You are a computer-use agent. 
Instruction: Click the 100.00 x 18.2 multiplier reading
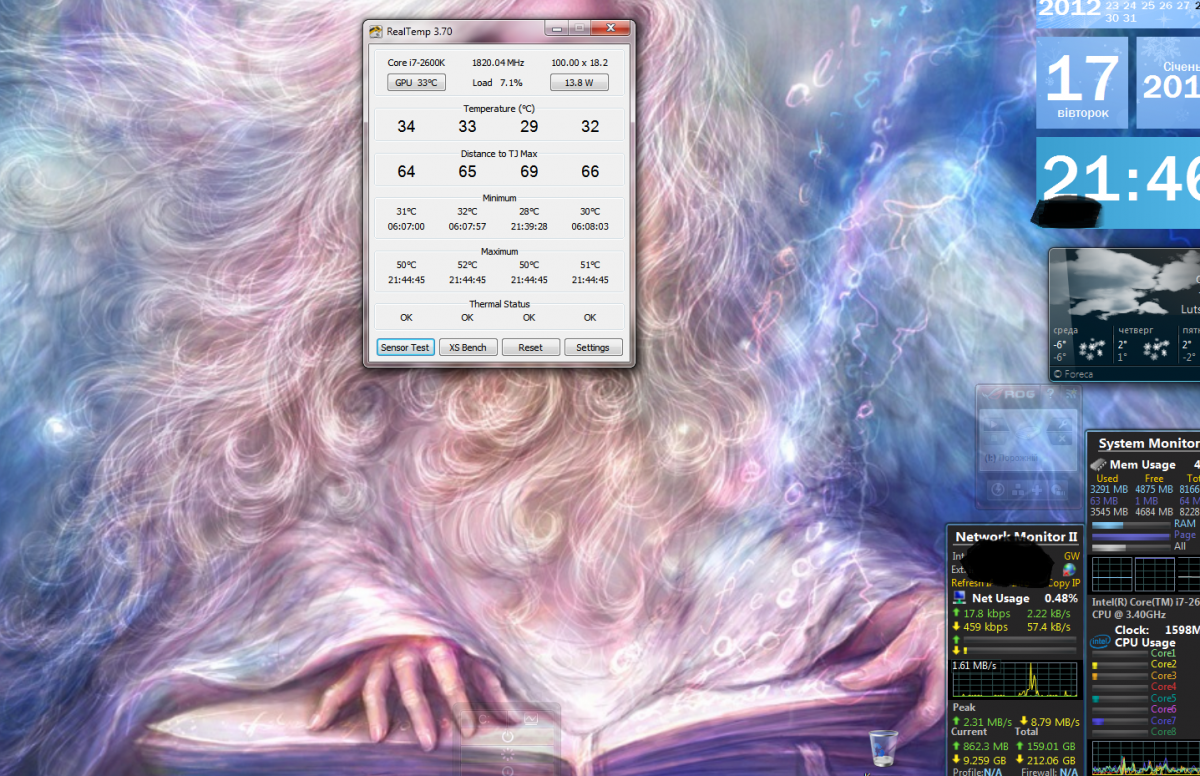pyautogui.click(x=579, y=62)
